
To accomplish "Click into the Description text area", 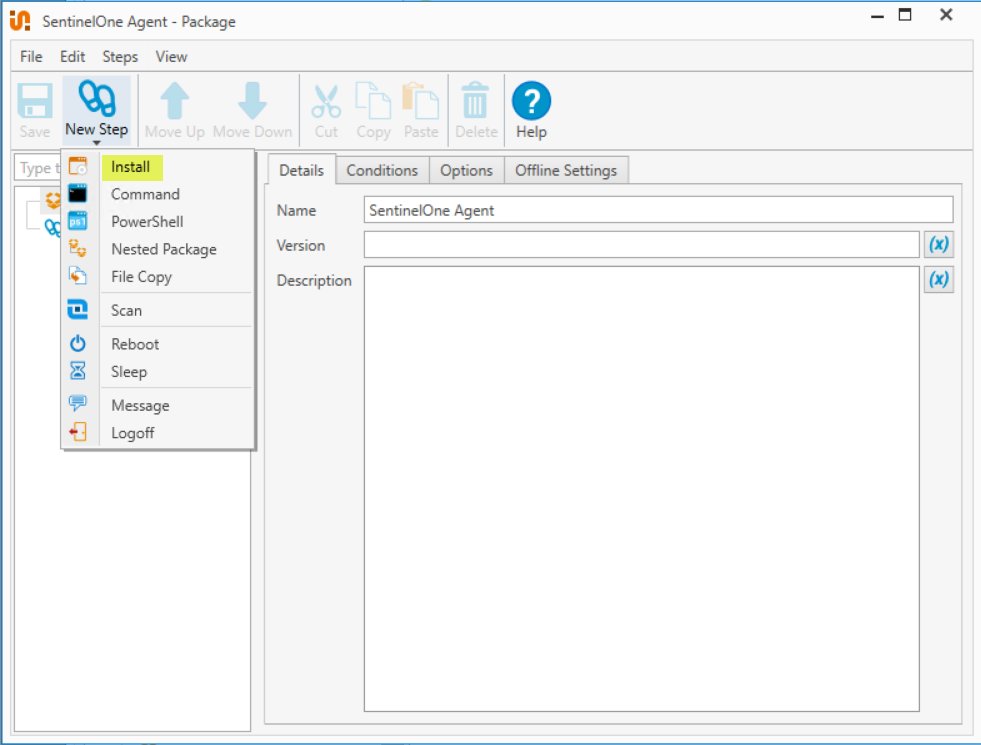I will tap(641, 489).
